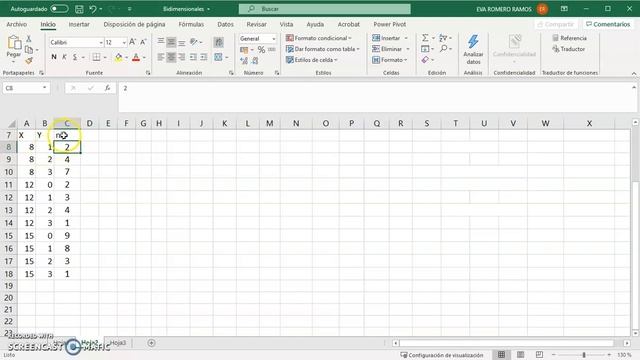Click the Merge and Center icon
This screenshot has height=360, width=640.
coord(219,57)
